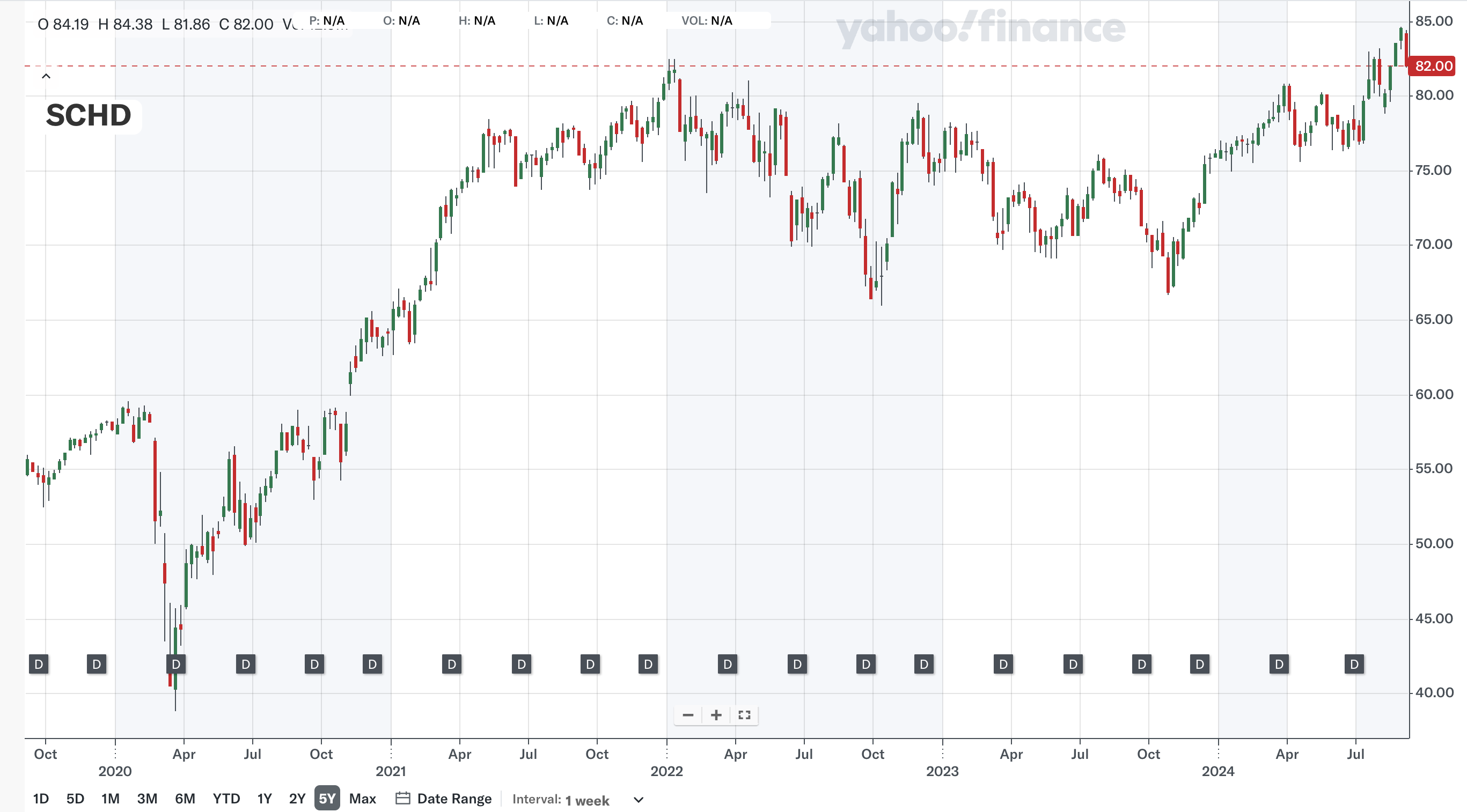Collapse the OHLC legend with the caret arrow
Screen dimensions: 1467x812
point(46,75)
